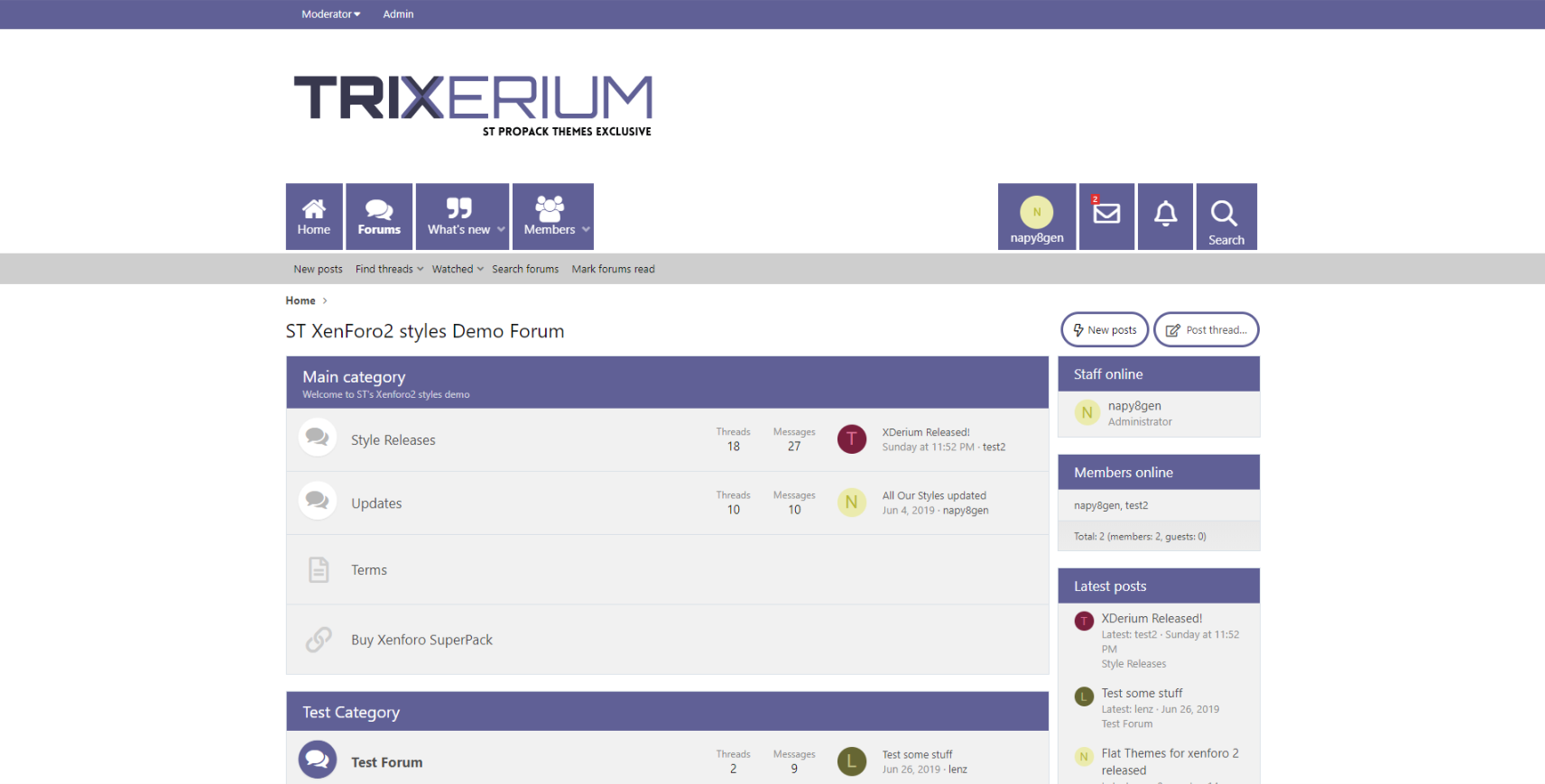The width and height of the screenshot is (1545, 784).
Task: Open the Buy Xenforo SuperPack link
Action: coord(421,640)
